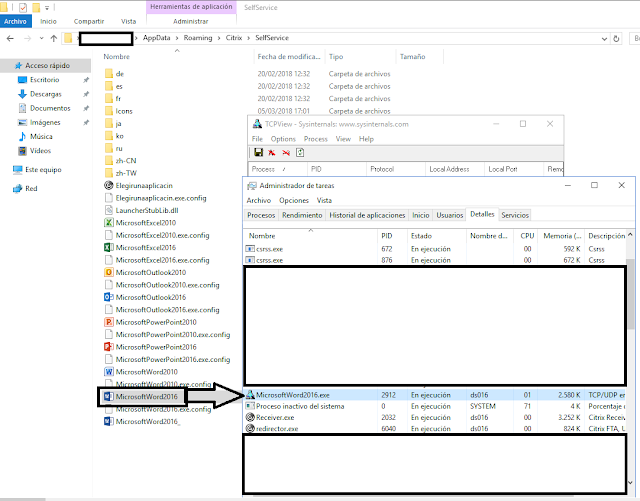Expand address bar history dropdown

point(604,39)
